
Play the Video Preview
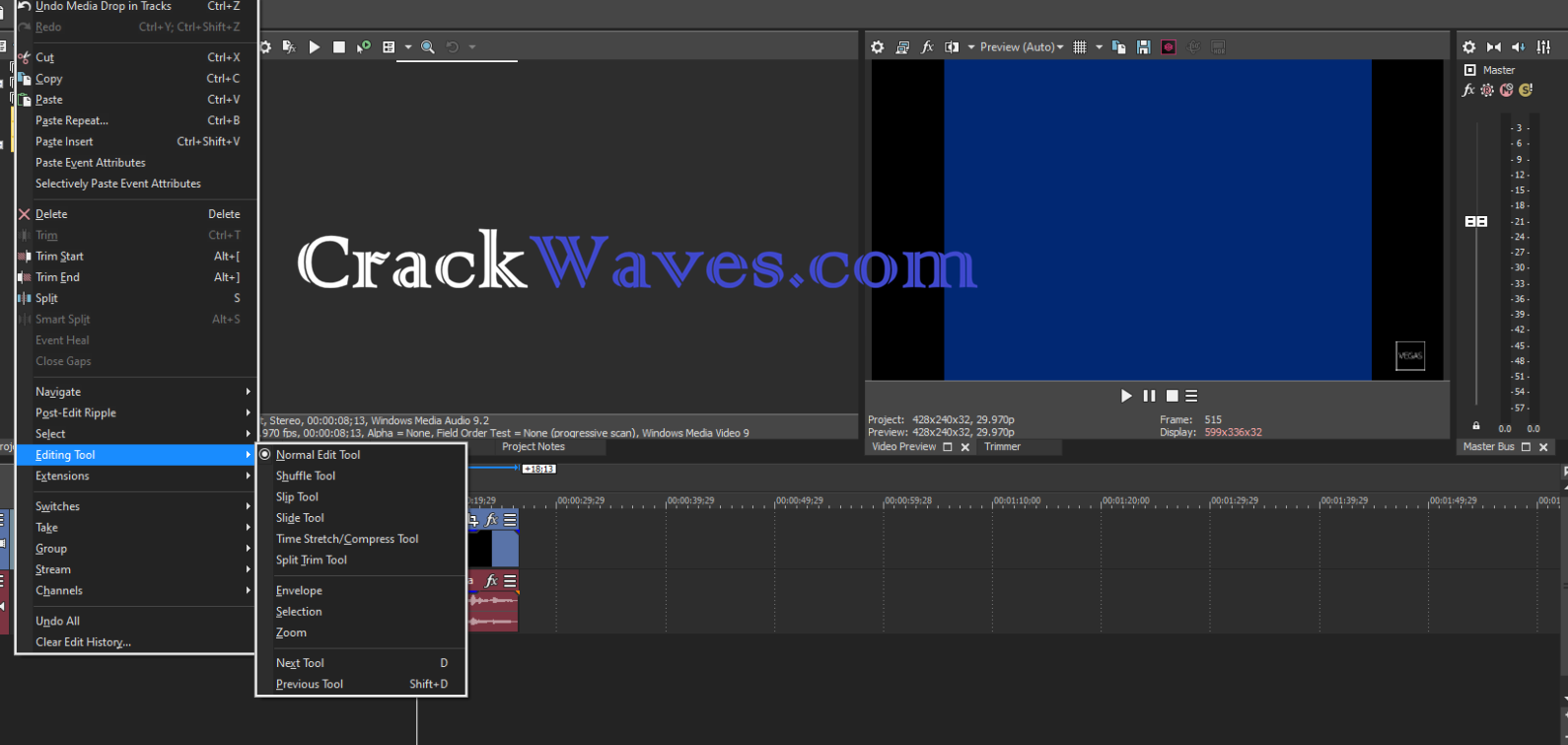click(x=1126, y=396)
